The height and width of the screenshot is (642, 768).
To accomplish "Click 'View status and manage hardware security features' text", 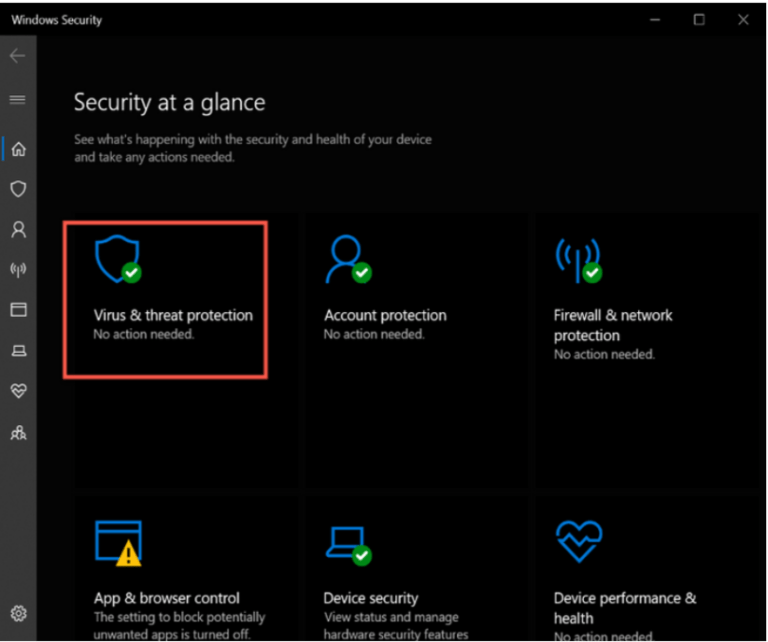I will click(396, 625).
